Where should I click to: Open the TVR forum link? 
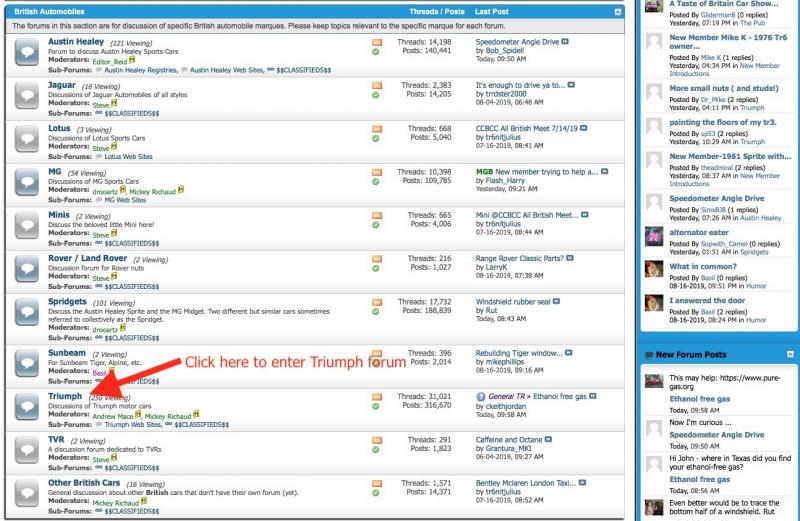56,440
